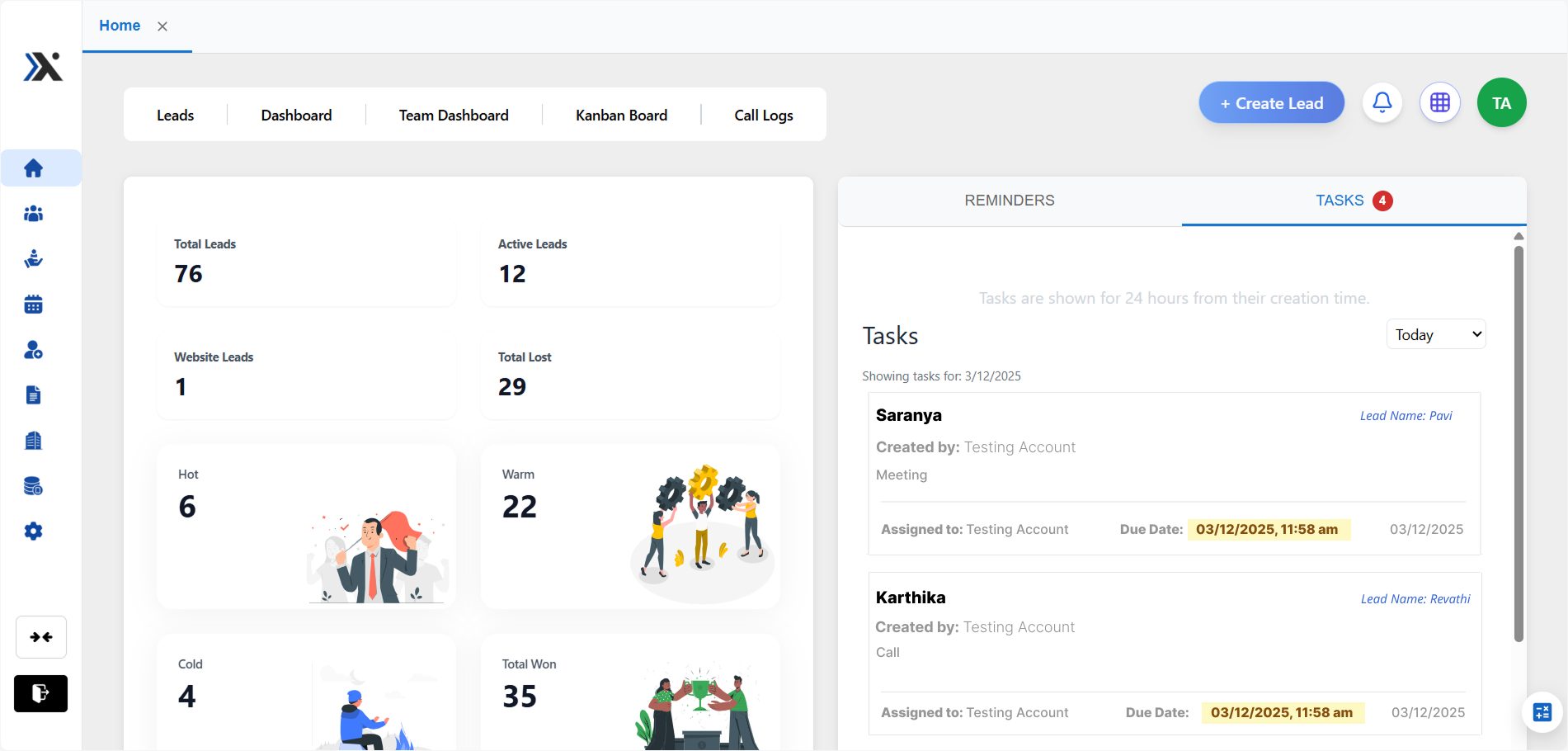
Task: Open the database sidebar icon
Action: 34,486
